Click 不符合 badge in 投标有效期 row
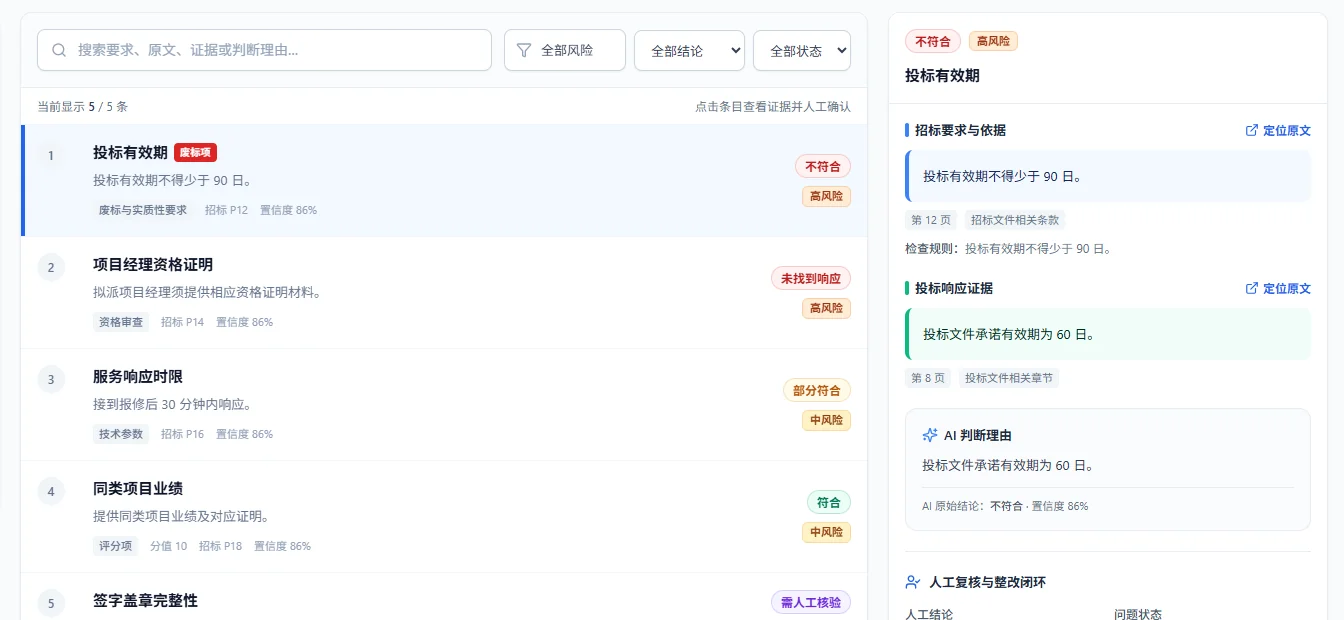1344x620 pixels. [823, 166]
